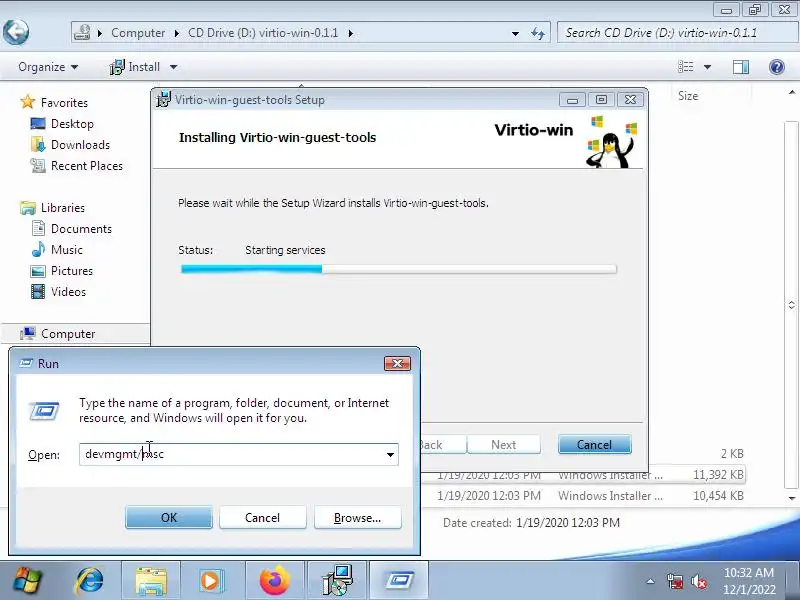
Task: Toggle the preview pane icon
Action: [x=741, y=67]
